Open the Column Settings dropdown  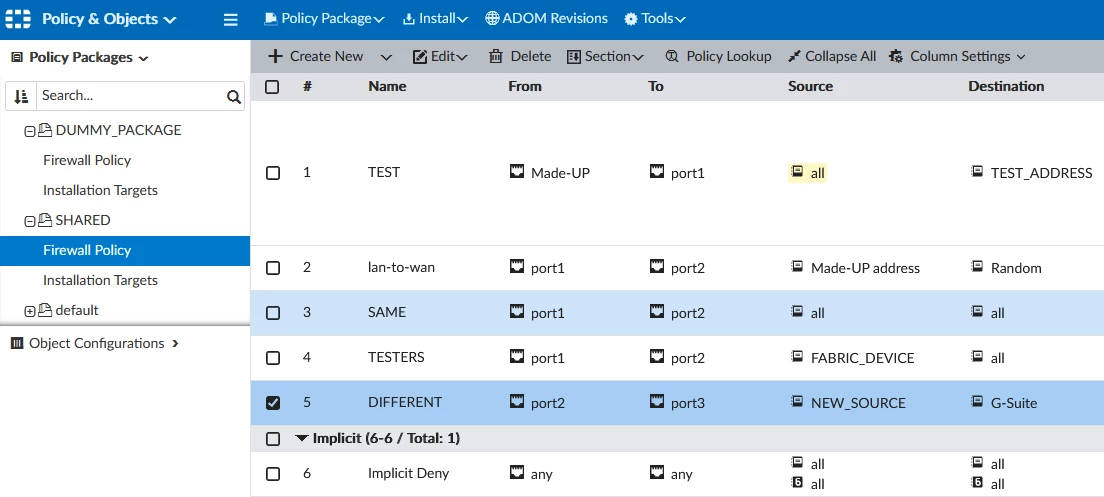pos(958,56)
